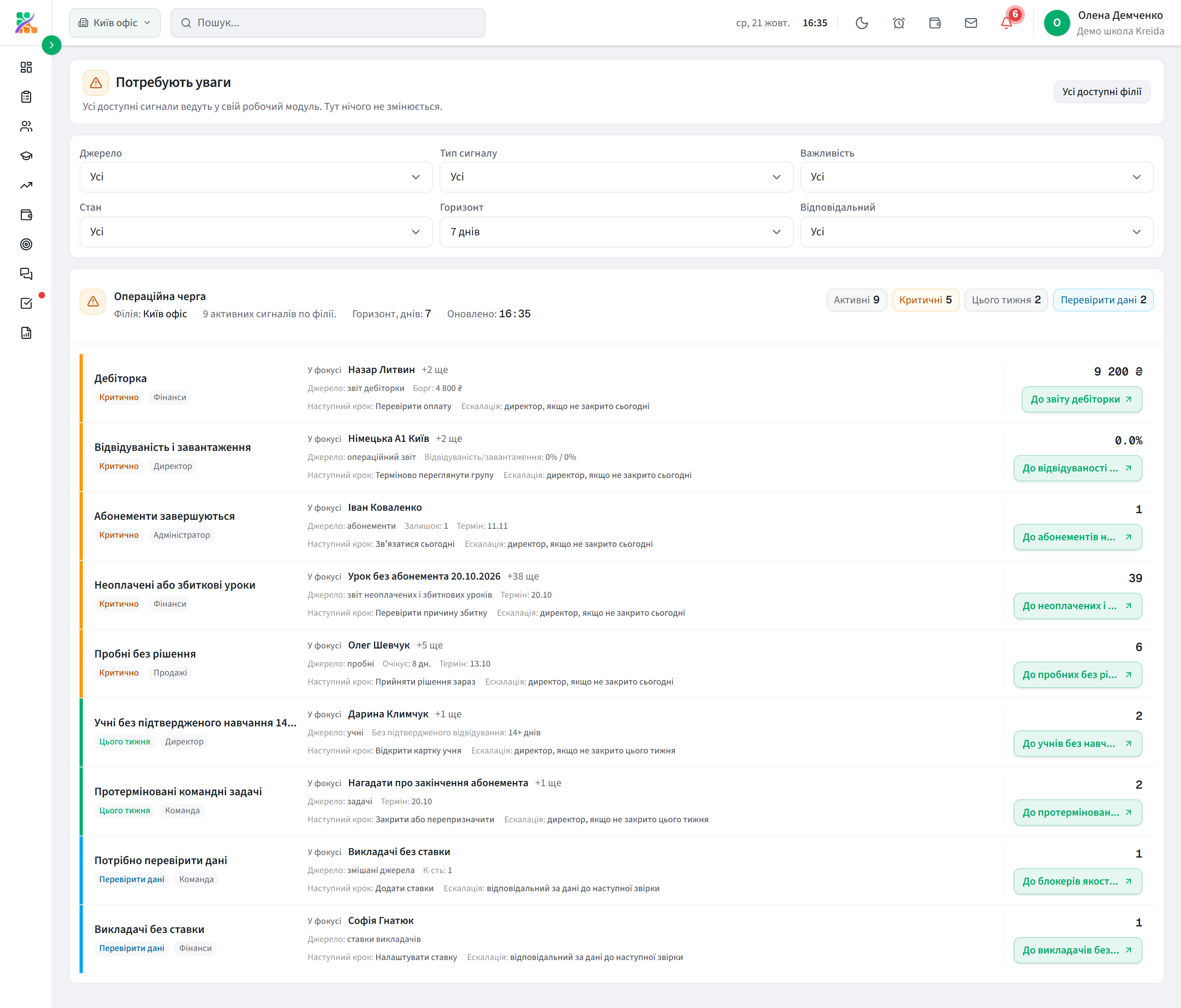Open the До викладачів без ставки button
Screen dimensions: 1181x1008
[x=1077, y=951]
